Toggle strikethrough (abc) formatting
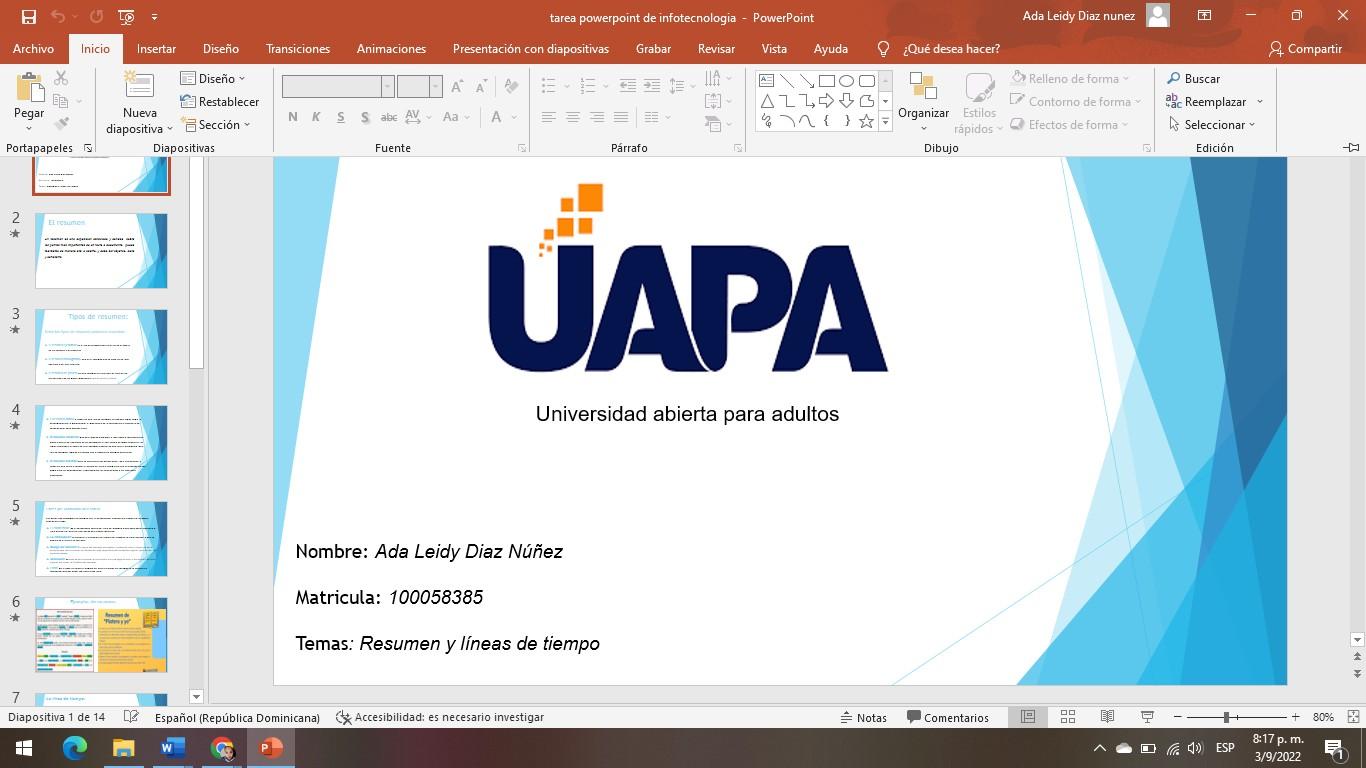This screenshot has width=1366, height=768. 389,117
